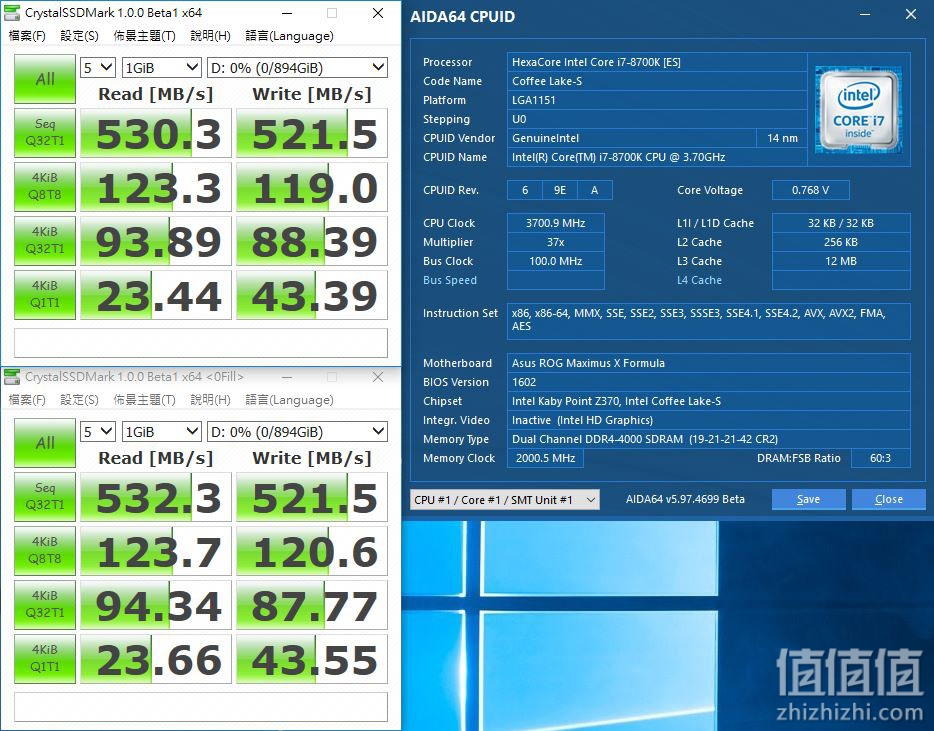
Task: Click 4KiB Q8T8 write result 120.6
Action: pyautogui.click(x=312, y=550)
